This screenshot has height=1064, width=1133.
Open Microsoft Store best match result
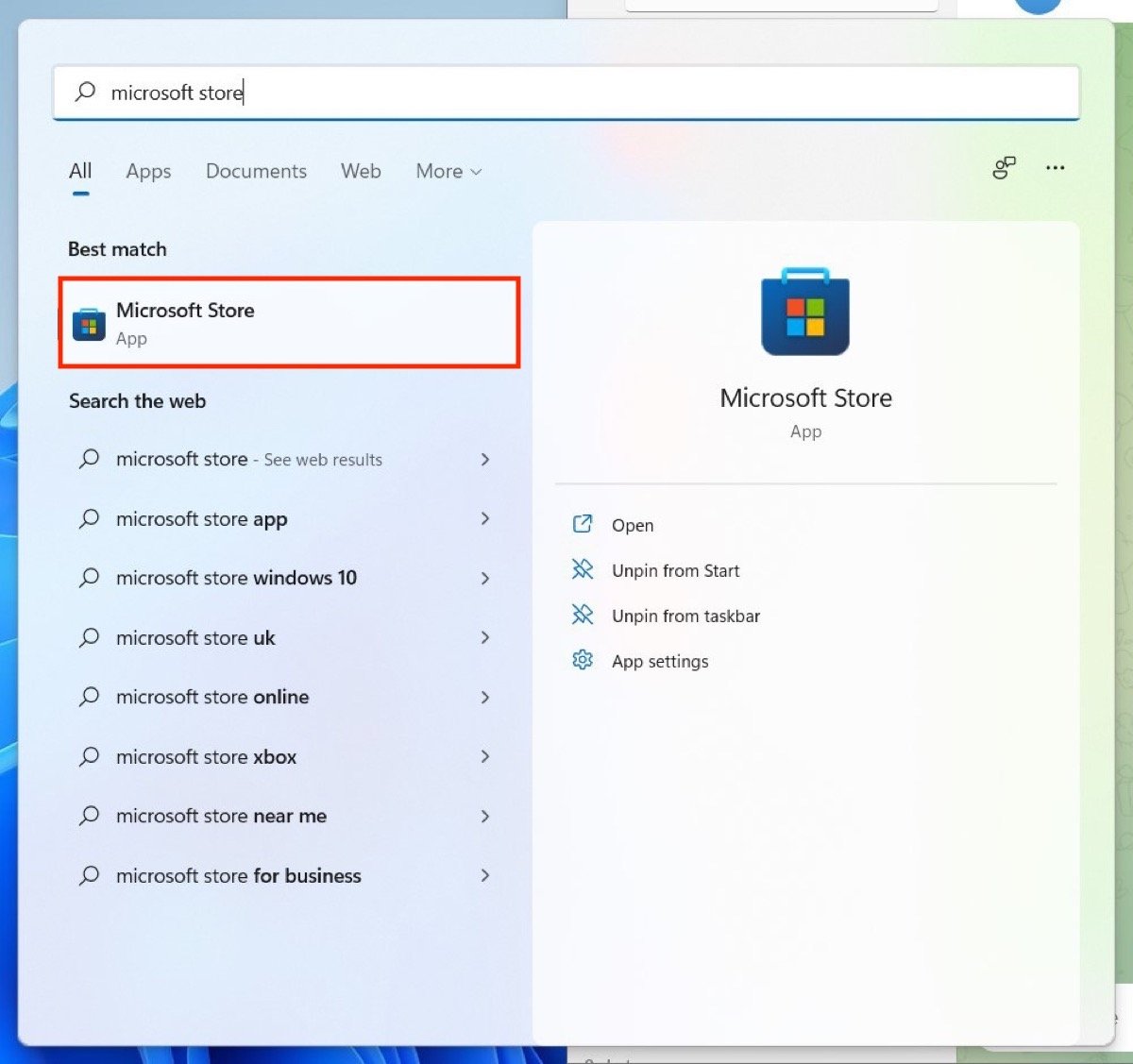coord(289,322)
